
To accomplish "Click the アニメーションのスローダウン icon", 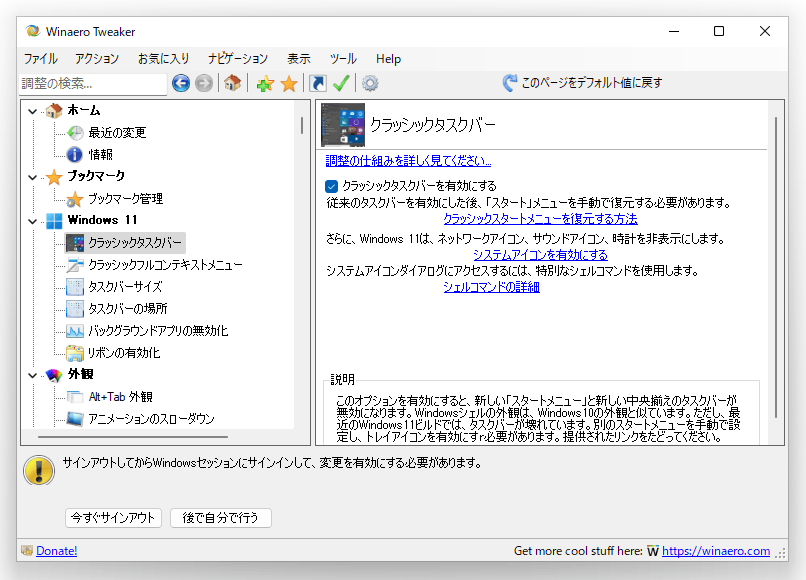I will click(75, 419).
